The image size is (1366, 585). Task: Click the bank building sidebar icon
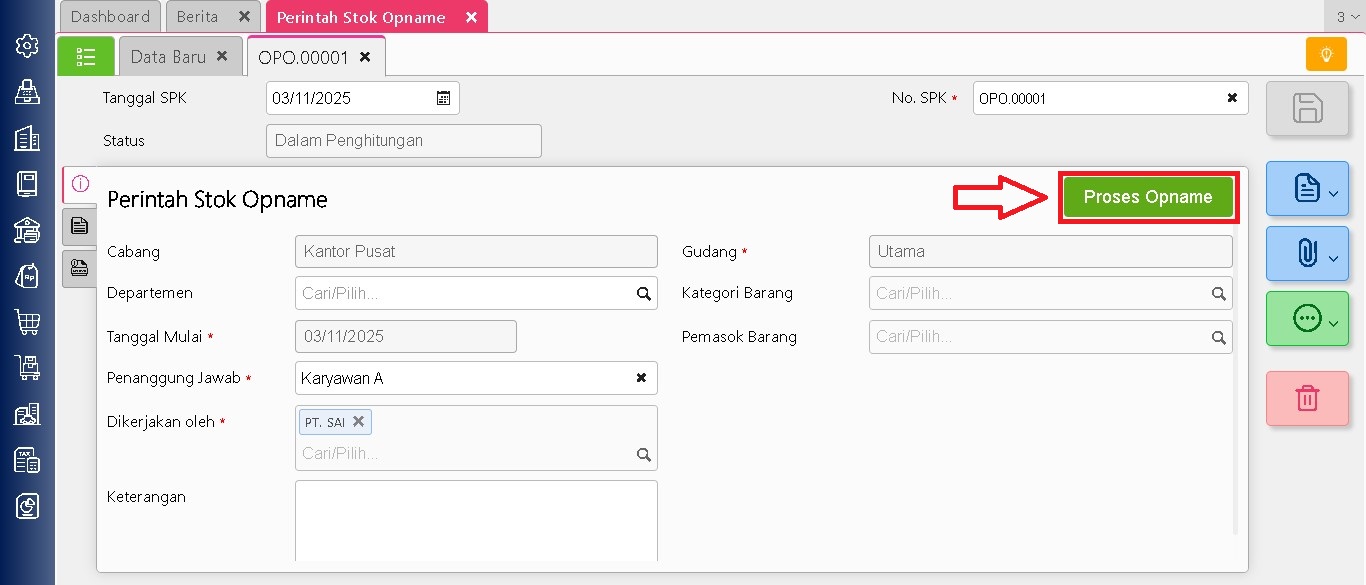pos(27,230)
